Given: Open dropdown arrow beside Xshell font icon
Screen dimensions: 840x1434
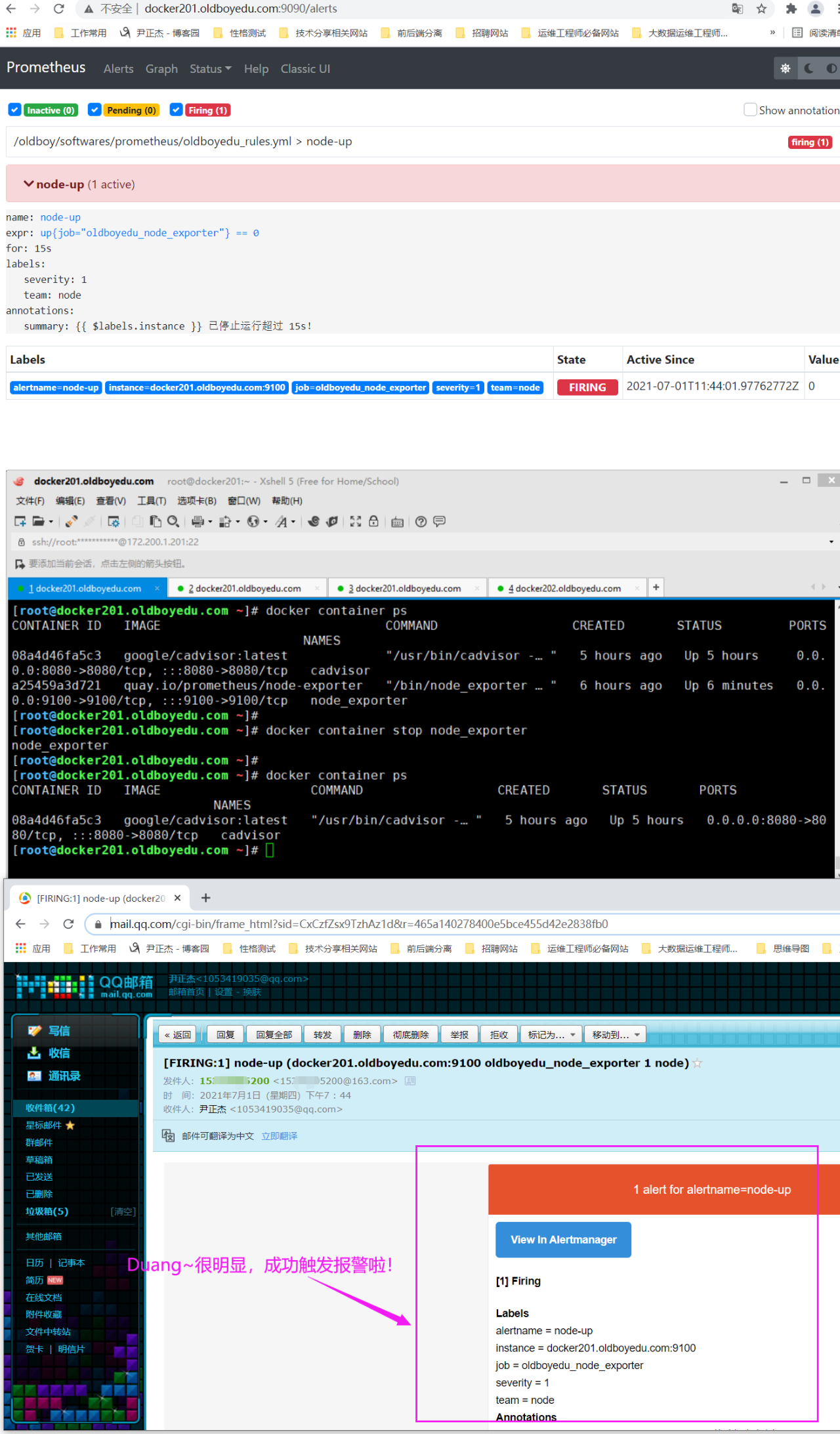Looking at the screenshot, I should [x=293, y=522].
